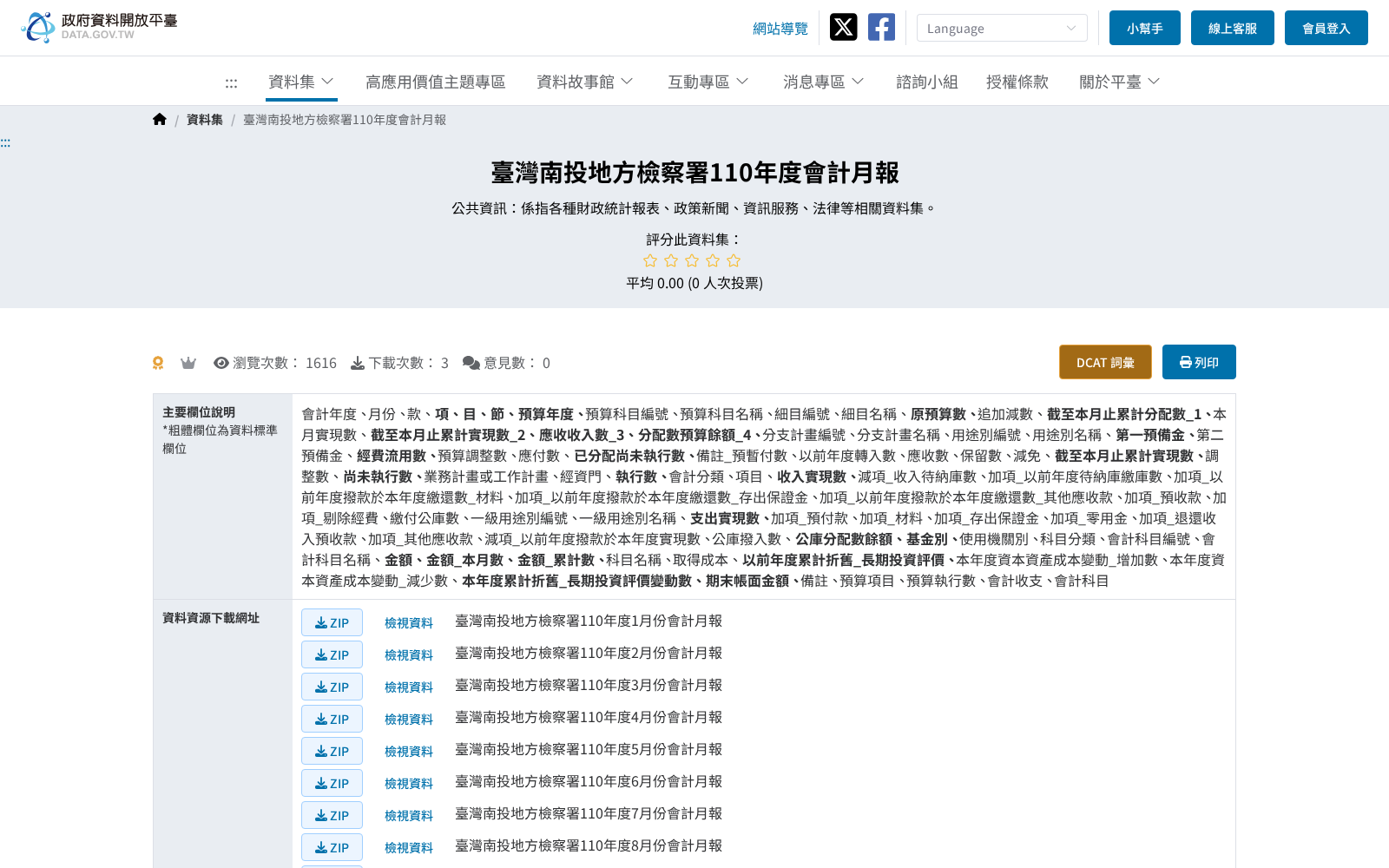1389x868 pixels.
Task: Click 檢視資料 for 4月份會計月報
Action: [x=409, y=719]
